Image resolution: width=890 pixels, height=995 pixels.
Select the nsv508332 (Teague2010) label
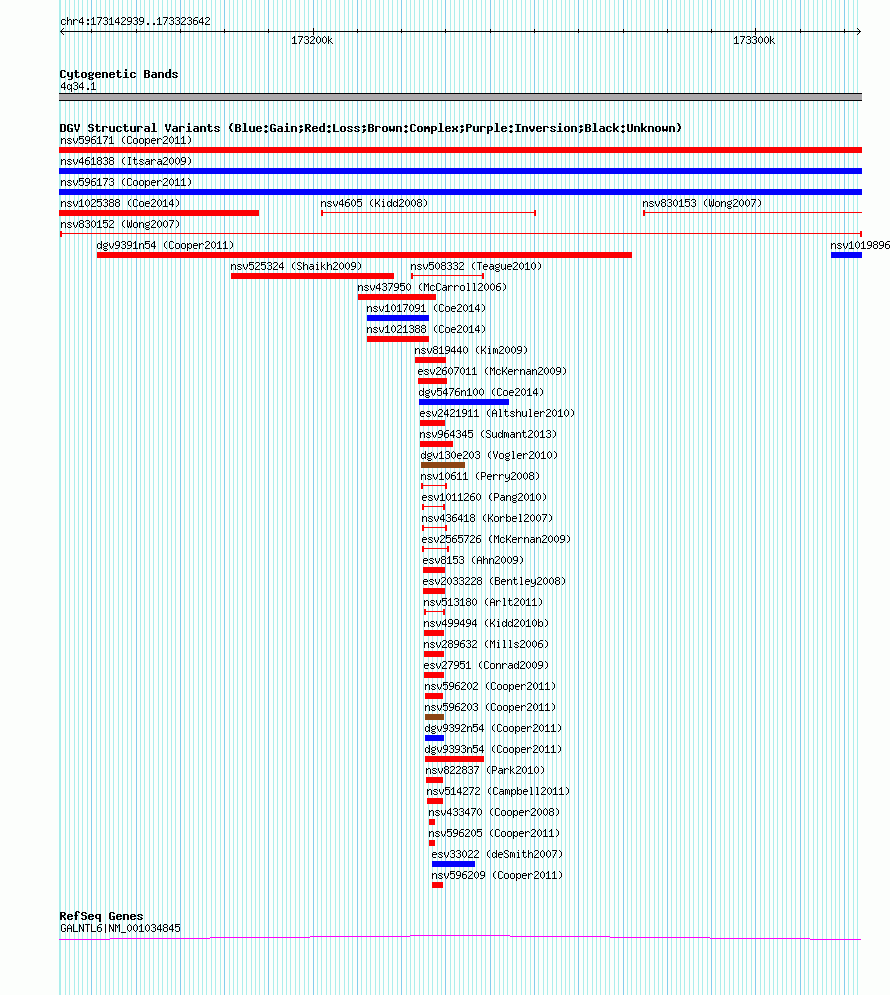coord(476,266)
